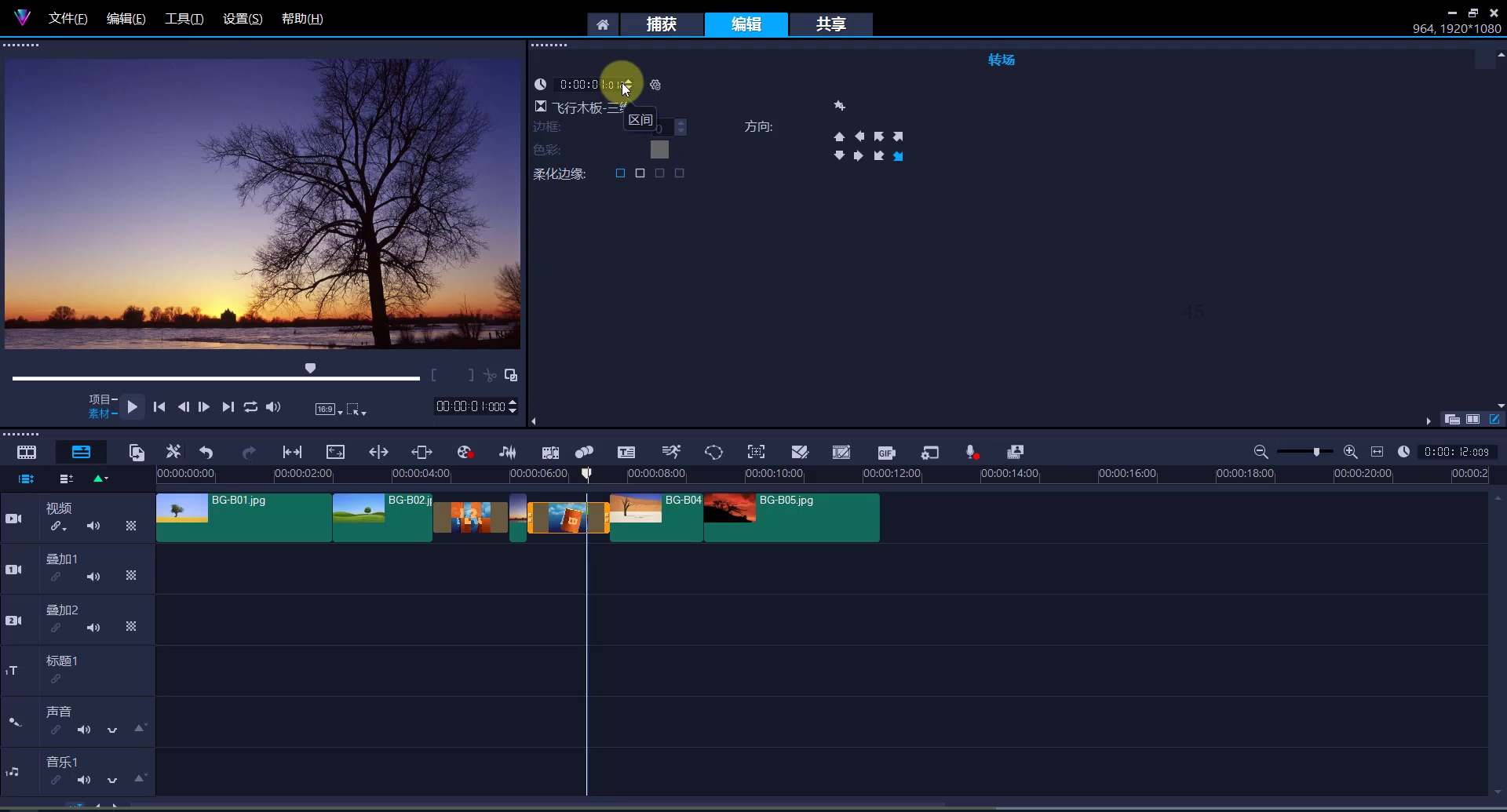The width and height of the screenshot is (1507, 812).
Task: Toggle repeat playback
Action: (250, 406)
